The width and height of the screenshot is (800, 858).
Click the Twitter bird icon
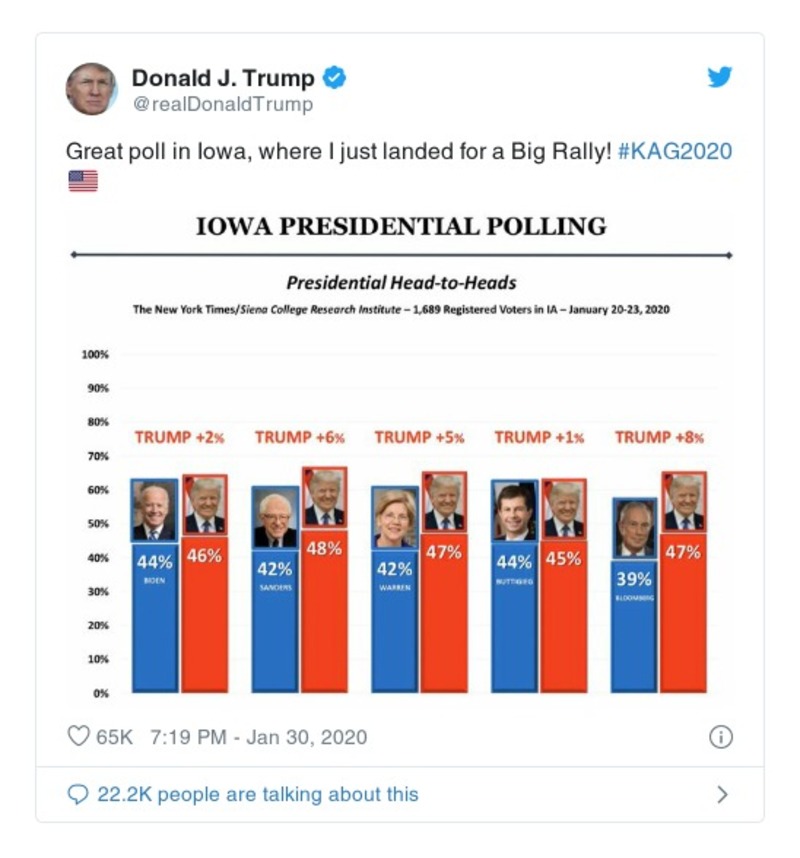[x=719, y=78]
